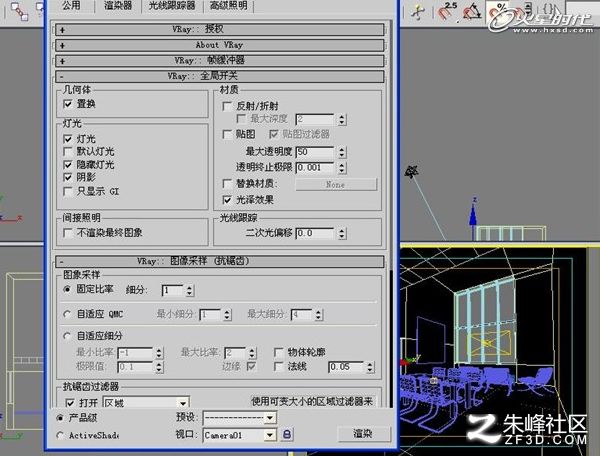Select the ActiveShade radio button

[60, 435]
